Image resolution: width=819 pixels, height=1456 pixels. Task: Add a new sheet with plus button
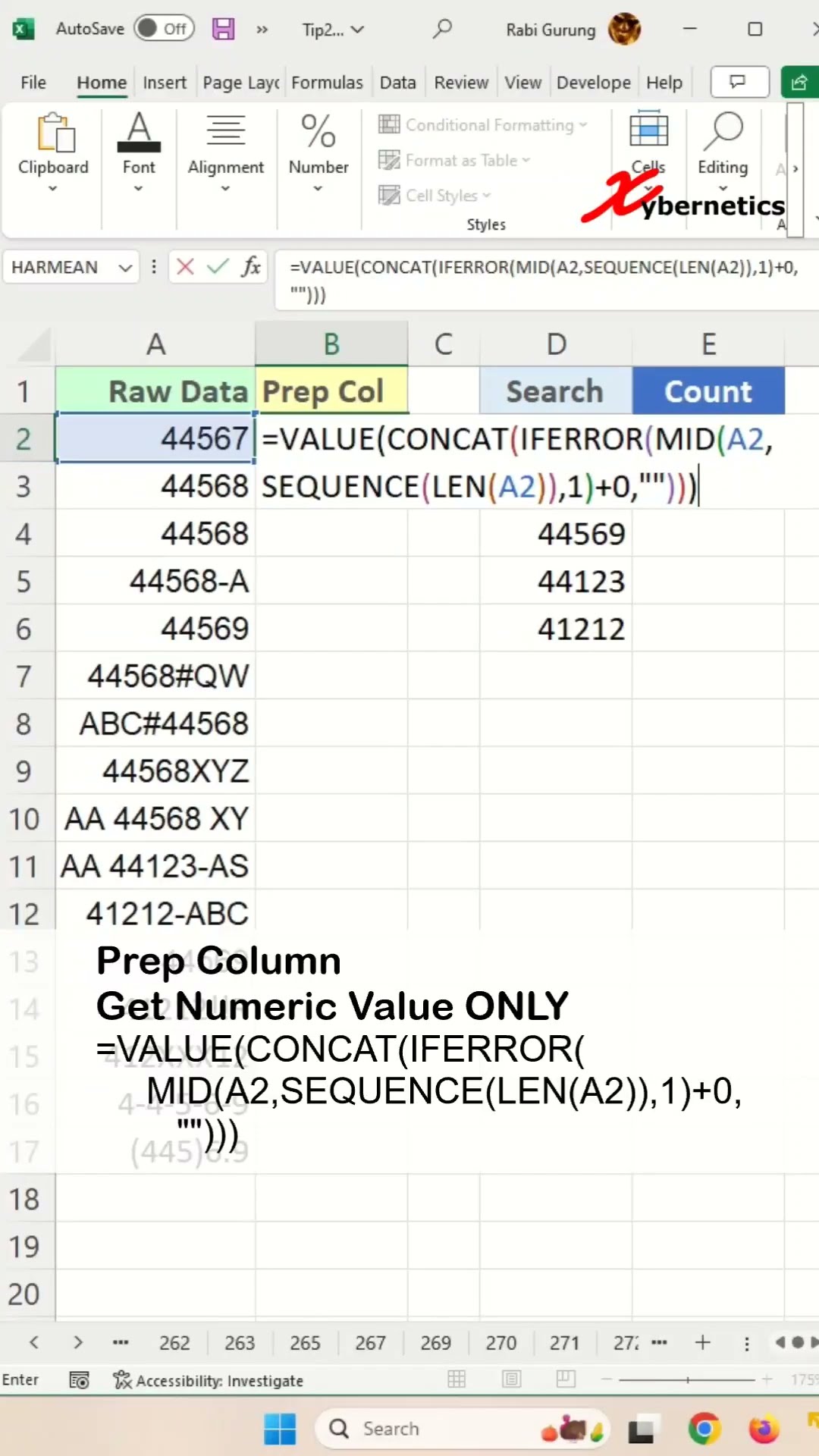click(x=703, y=1343)
